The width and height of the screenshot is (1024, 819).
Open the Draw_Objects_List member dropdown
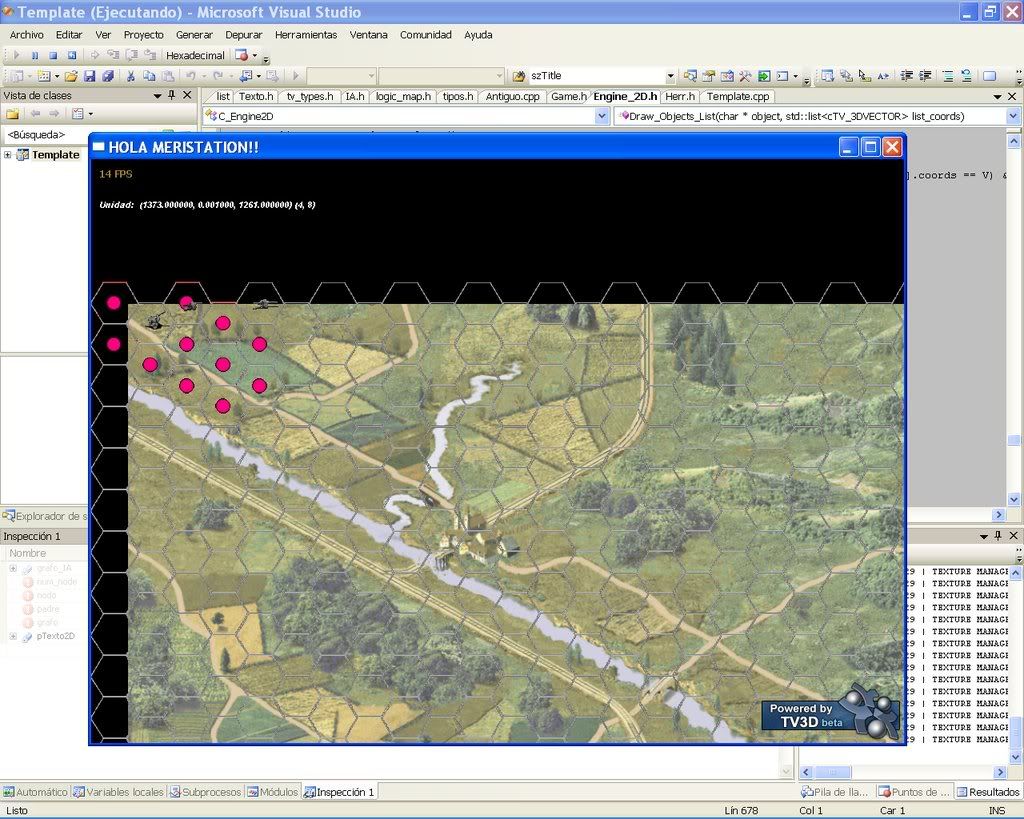click(x=1013, y=116)
